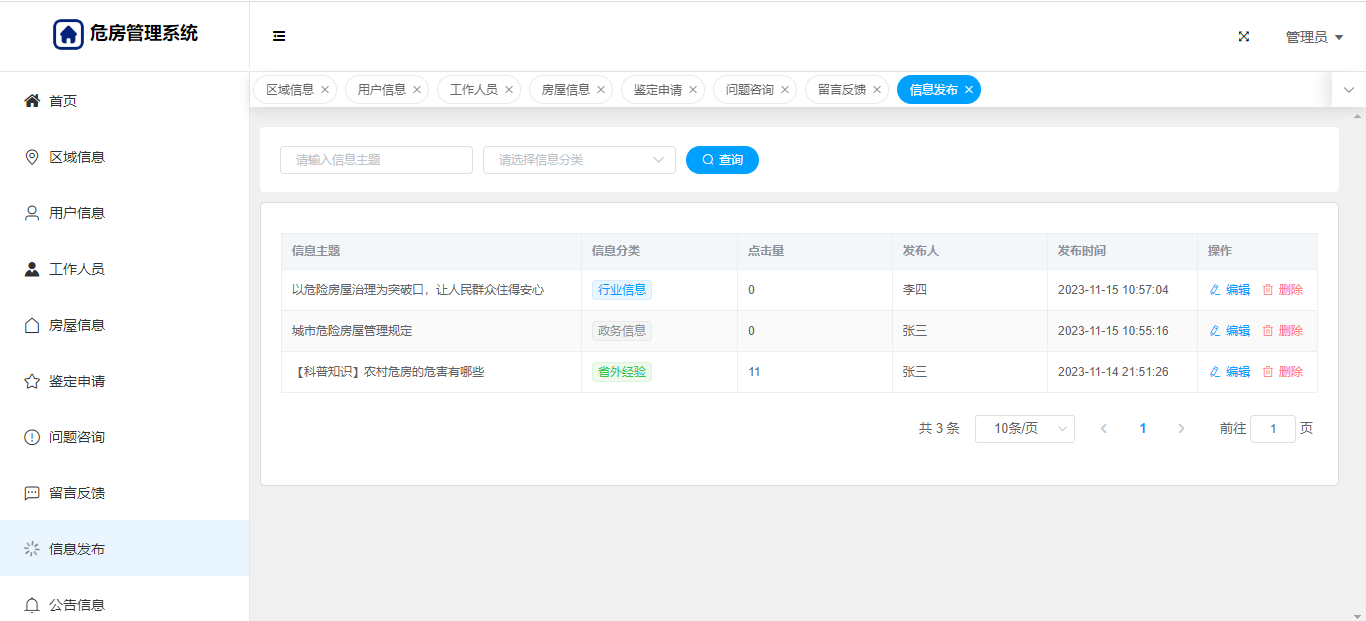Screen dimensions: 1366x621
Task: Click the home icon beside 首页
Action: (32, 101)
